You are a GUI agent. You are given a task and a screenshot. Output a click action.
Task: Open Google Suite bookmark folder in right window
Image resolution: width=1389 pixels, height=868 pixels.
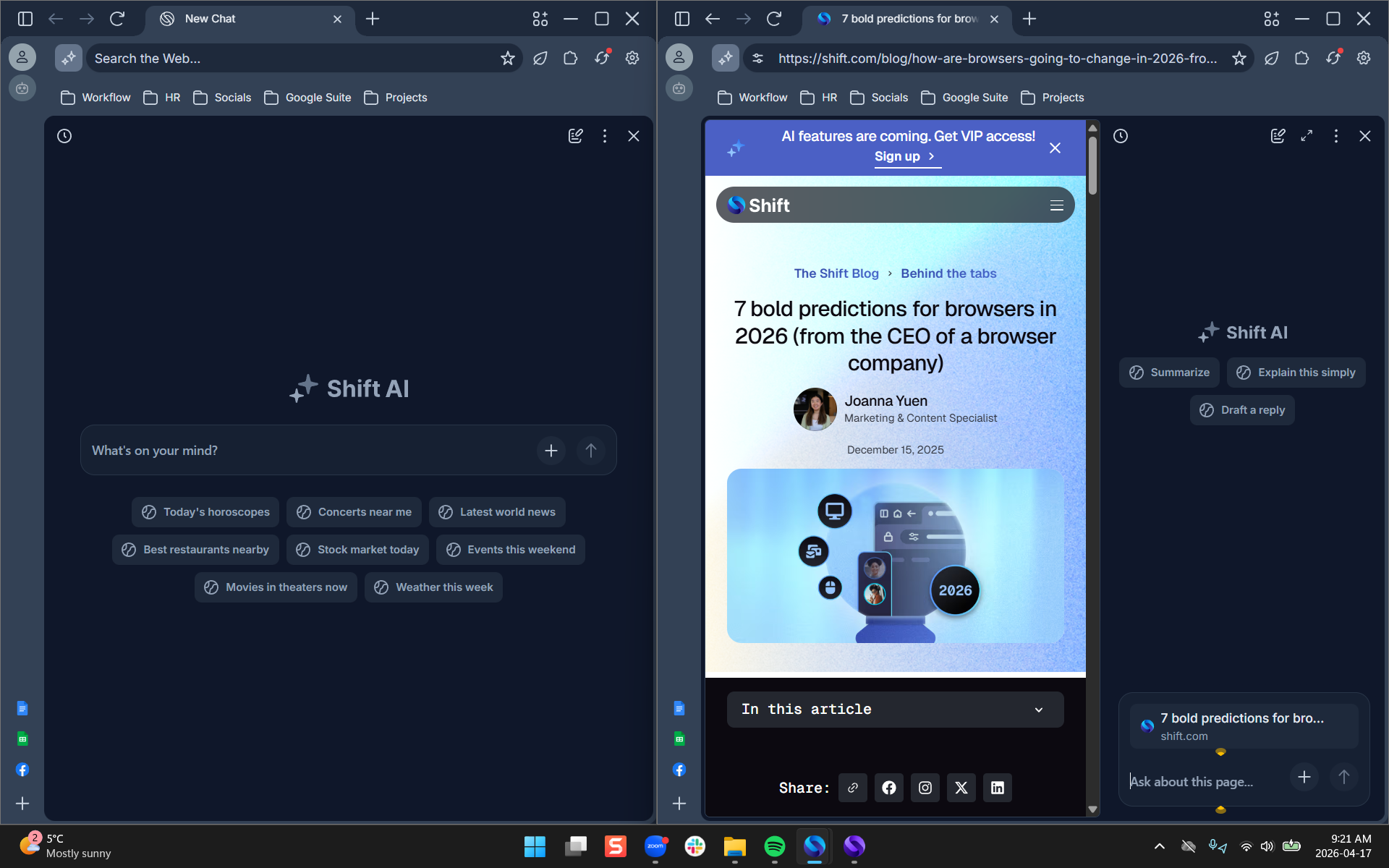pos(964,98)
